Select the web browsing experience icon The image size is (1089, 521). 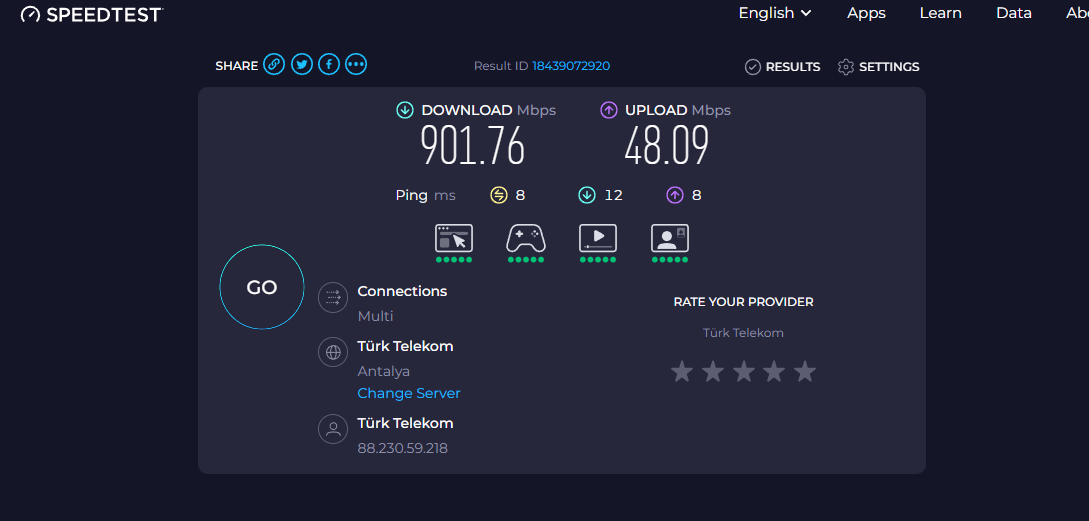pyautogui.click(x=454, y=238)
